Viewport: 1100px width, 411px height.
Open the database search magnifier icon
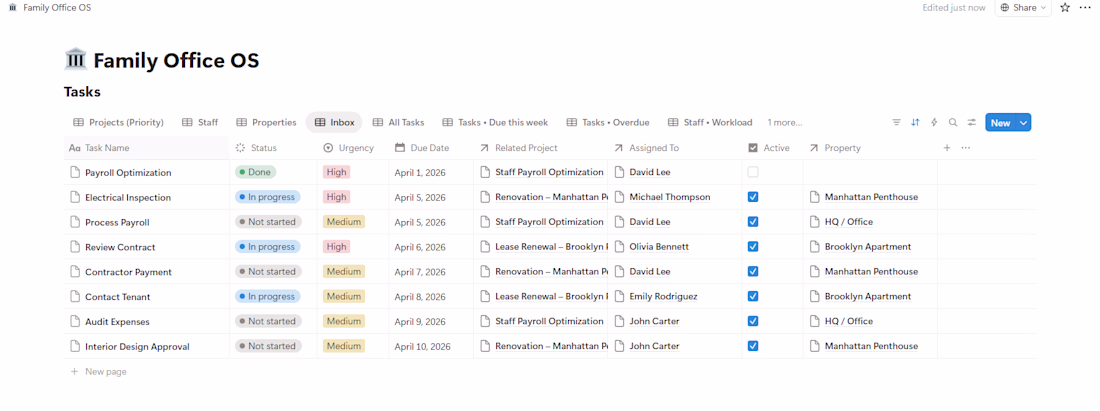953,122
